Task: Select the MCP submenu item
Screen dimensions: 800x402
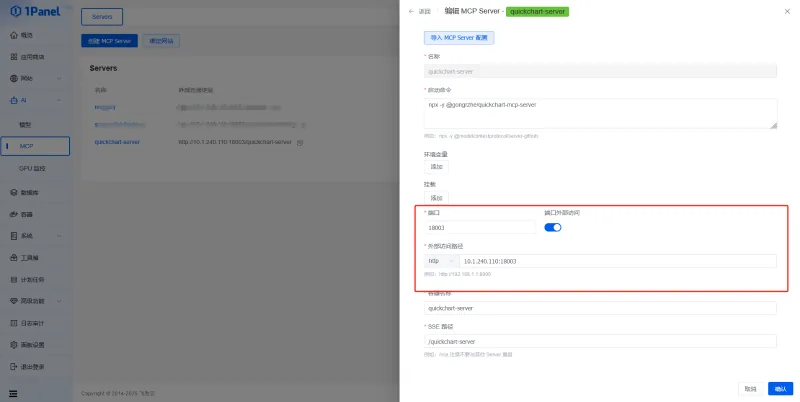Action: (x=35, y=146)
